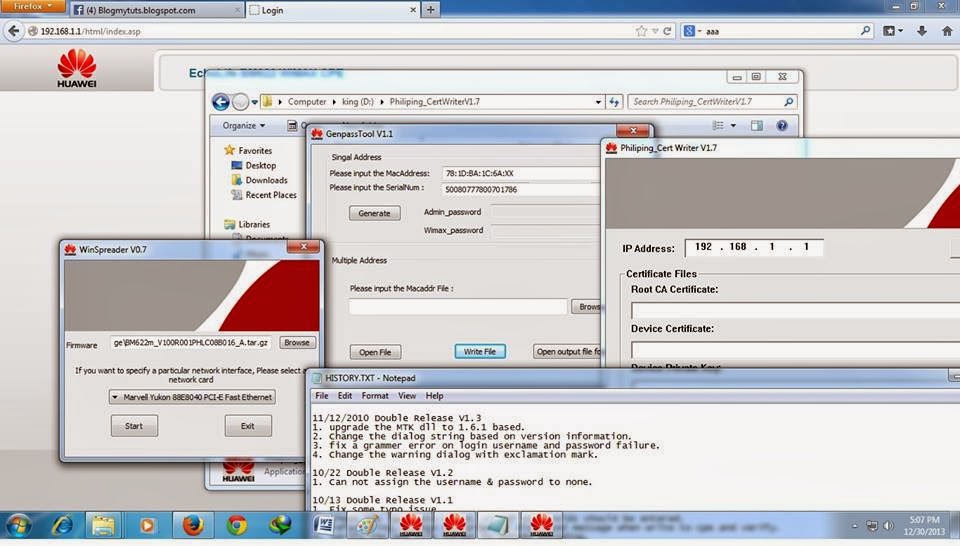Viewport: 960px width, 546px height.
Task: Click the Explorer forward arrow button
Action: coord(240,102)
